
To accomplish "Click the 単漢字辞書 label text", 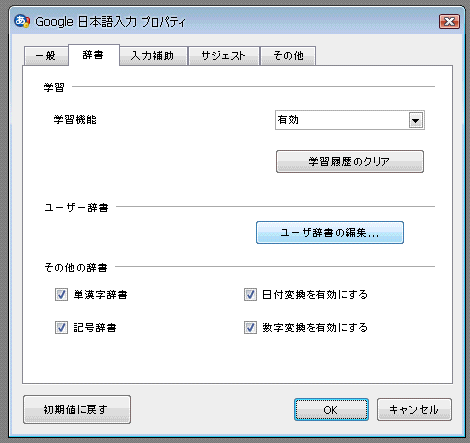I will (x=100, y=295).
